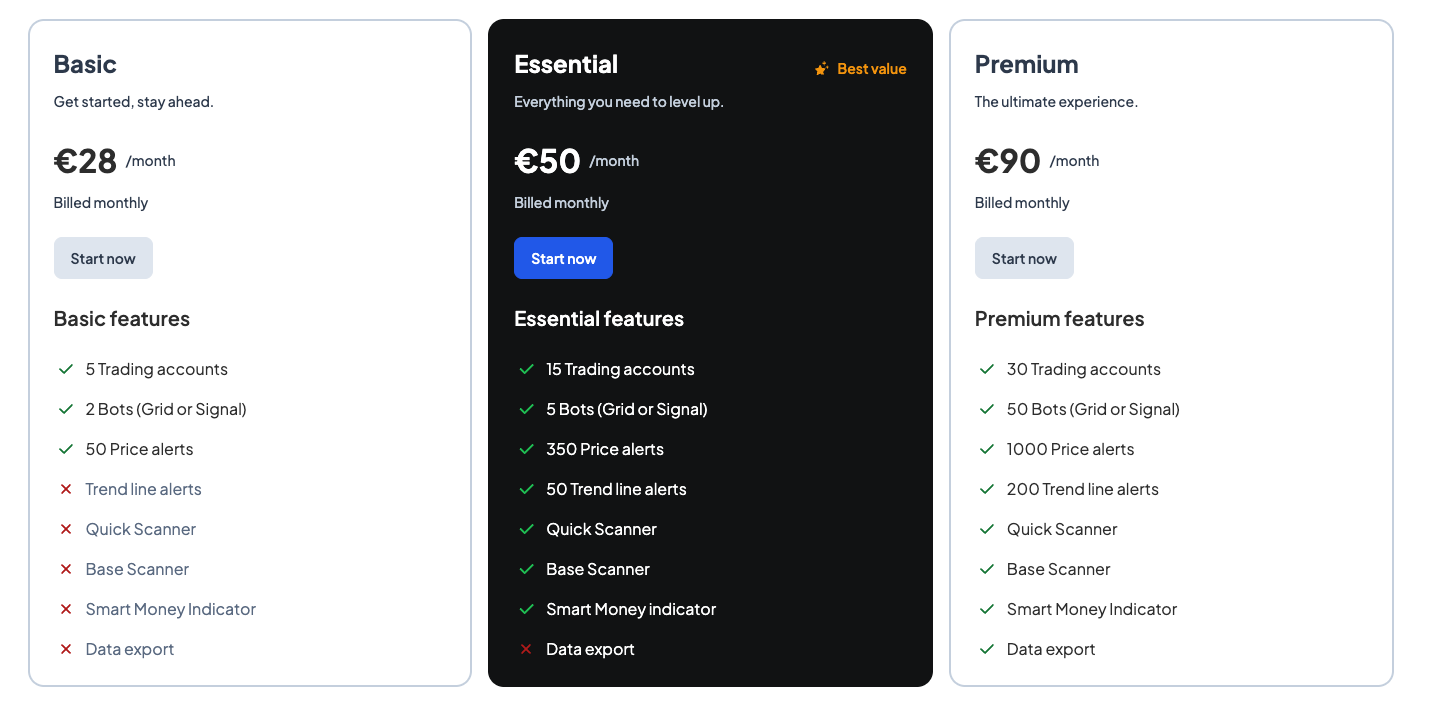The image size is (1432, 707).
Task: Click the Best value star icon
Action: tap(821, 69)
